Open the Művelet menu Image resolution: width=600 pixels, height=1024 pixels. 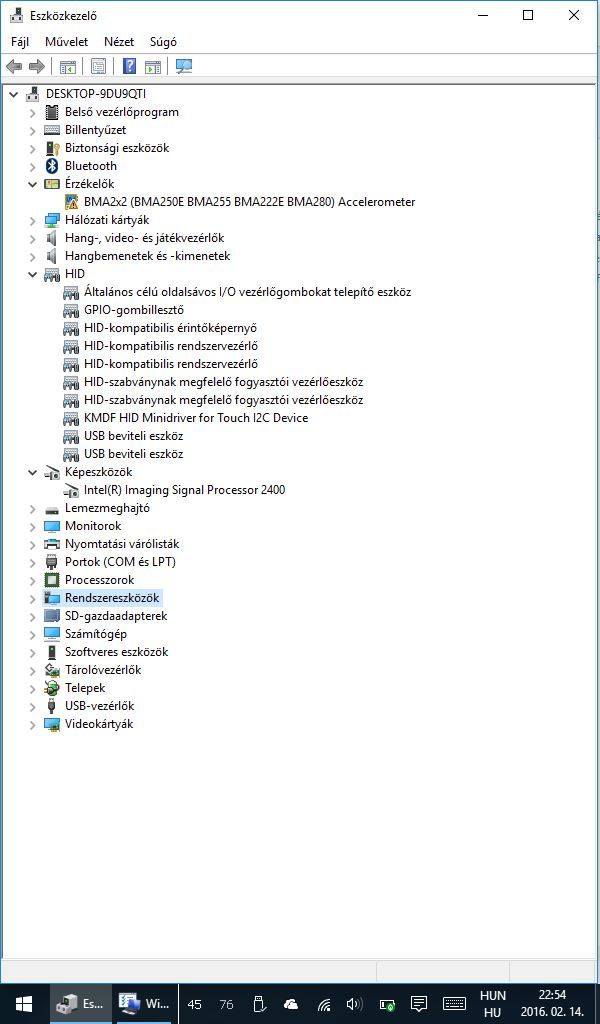[67, 42]
